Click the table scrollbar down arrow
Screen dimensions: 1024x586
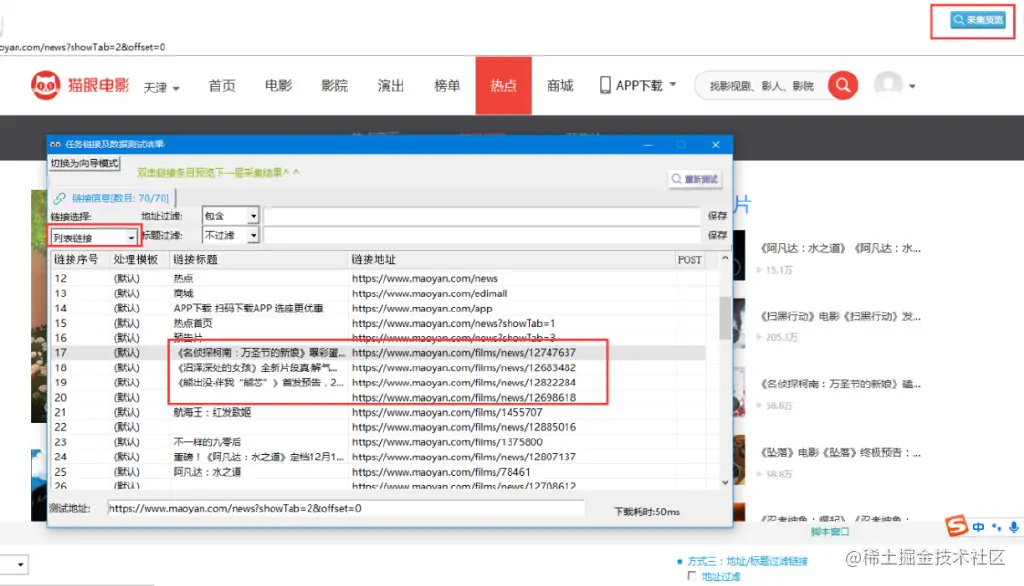point(725,483)
